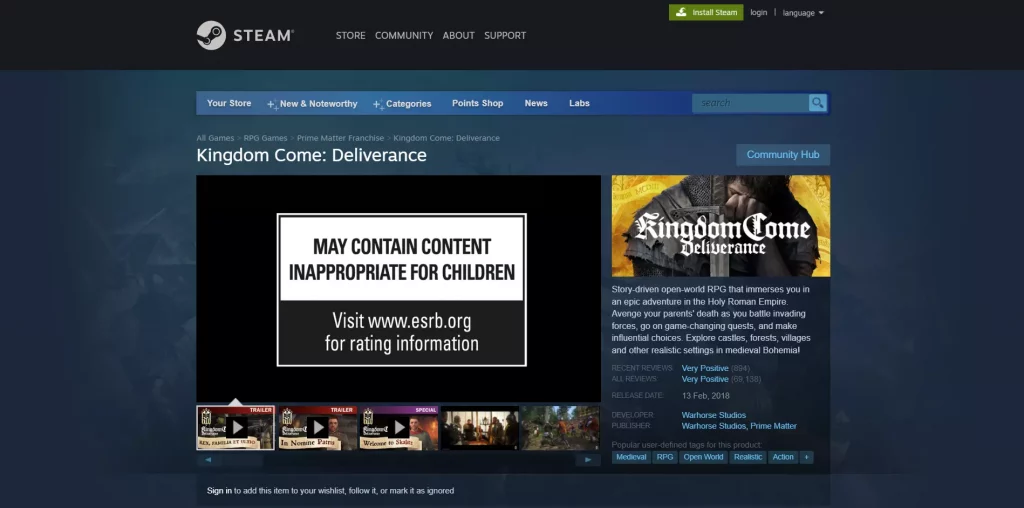Follow the All Games breadcrumb
The width and height of the screenshot is (1024, 508).
click(x=215, y=138)
